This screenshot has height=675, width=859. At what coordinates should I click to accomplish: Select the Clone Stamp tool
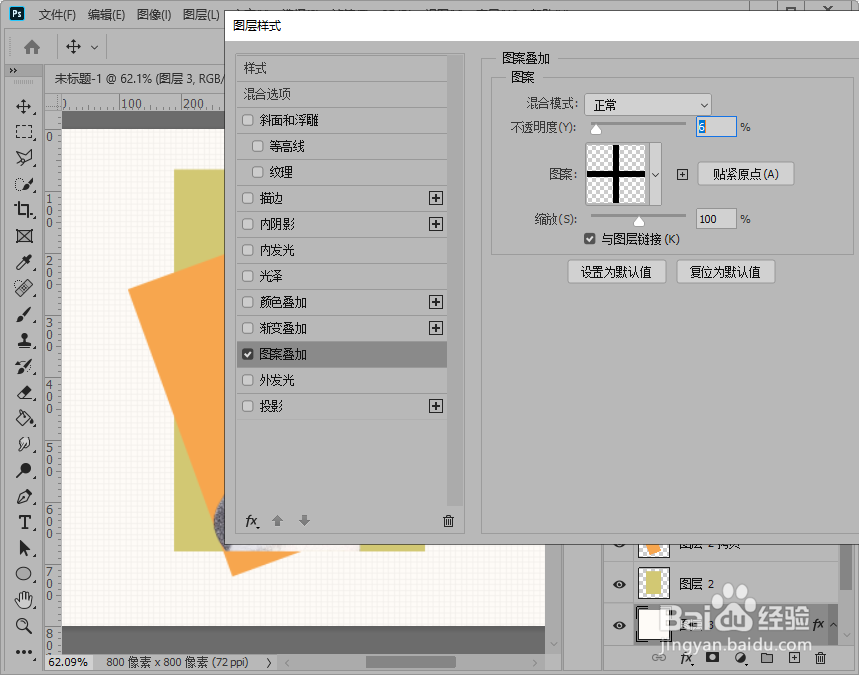24,340
